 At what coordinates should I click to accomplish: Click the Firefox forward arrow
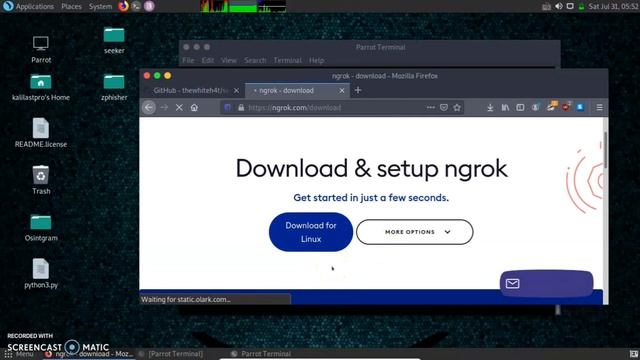[x=164, y=107]
